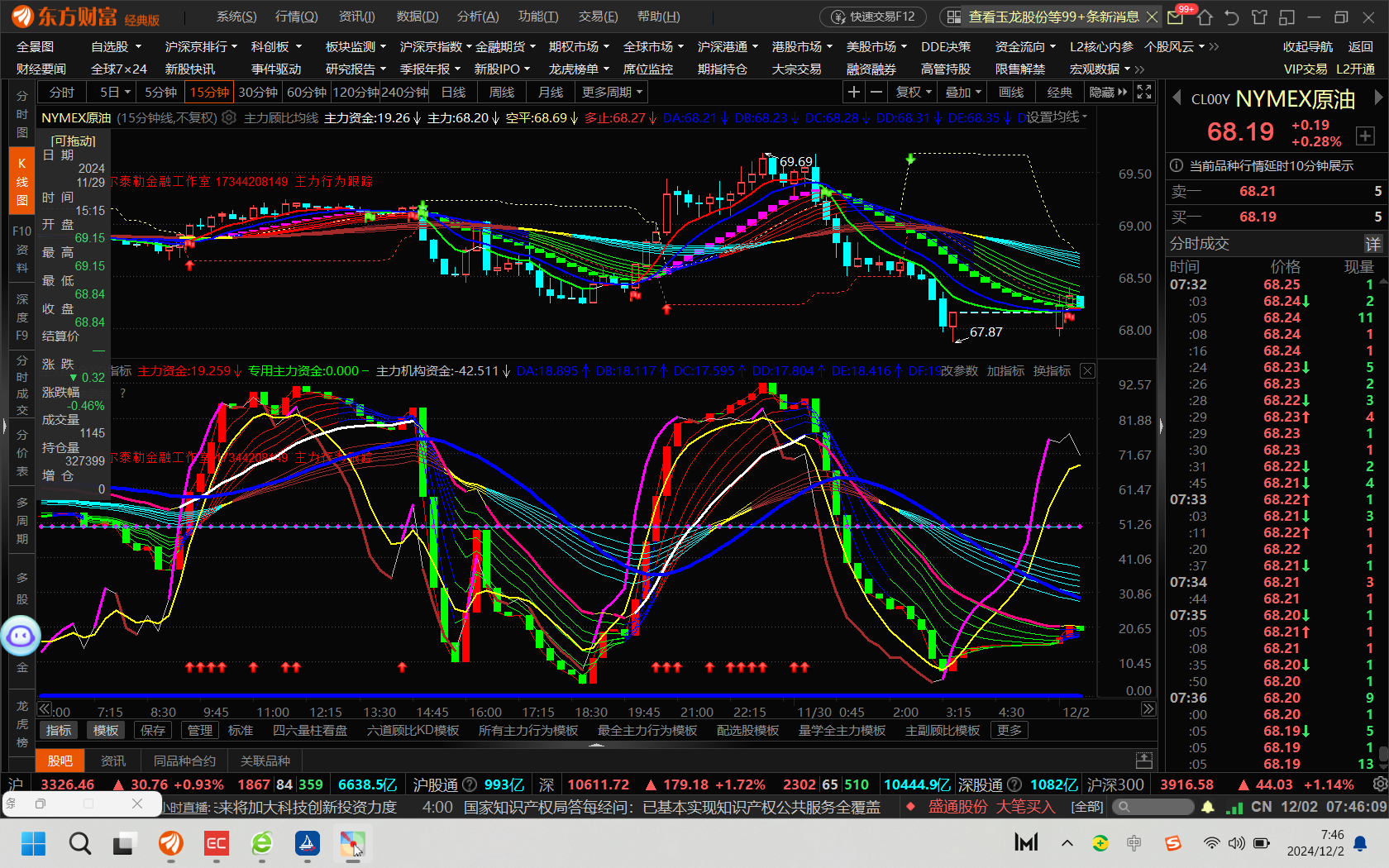The image size is (1389, 868).
Task: Open the skin (shirt) icon
Action: (1259, 17)
